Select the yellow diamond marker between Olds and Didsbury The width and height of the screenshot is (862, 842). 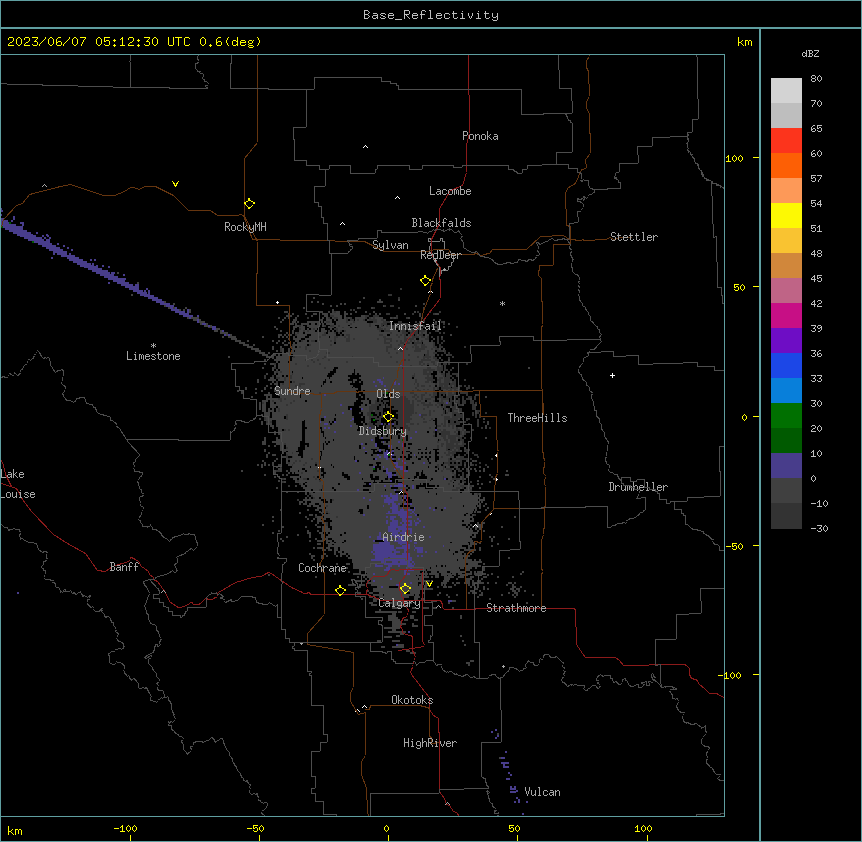pyautogui.click(x=388, y=417)
